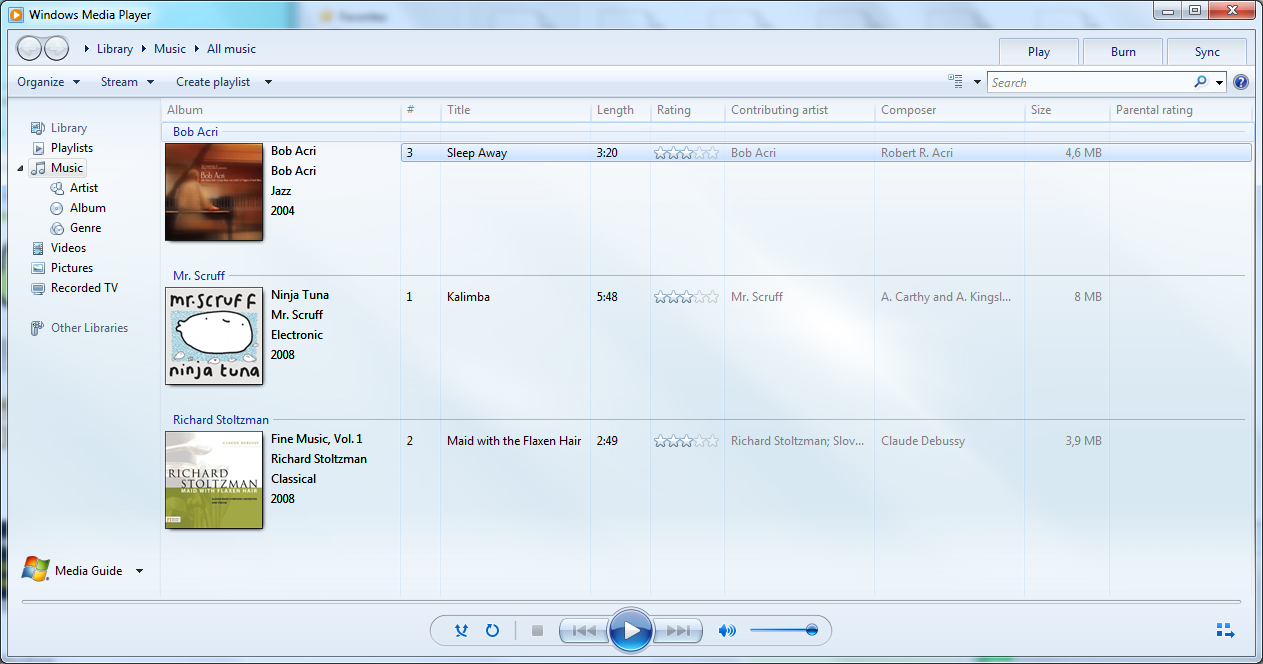Image resolution: width=1263 pixels, height=664 pixels.
Task: Click the Stop playback button
Action: 537,631
